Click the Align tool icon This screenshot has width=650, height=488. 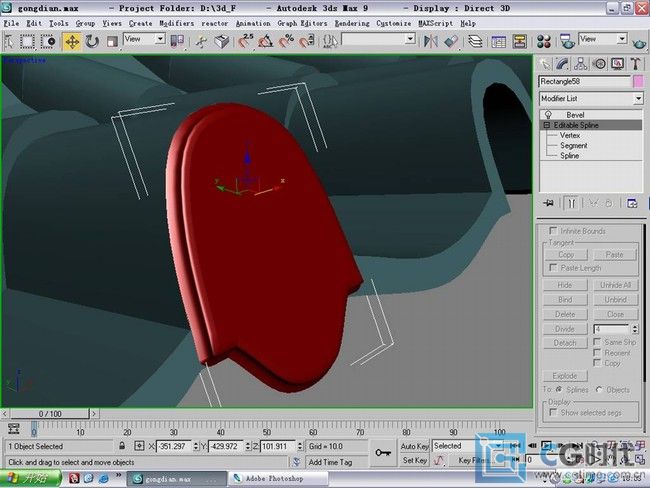point(451,41)
